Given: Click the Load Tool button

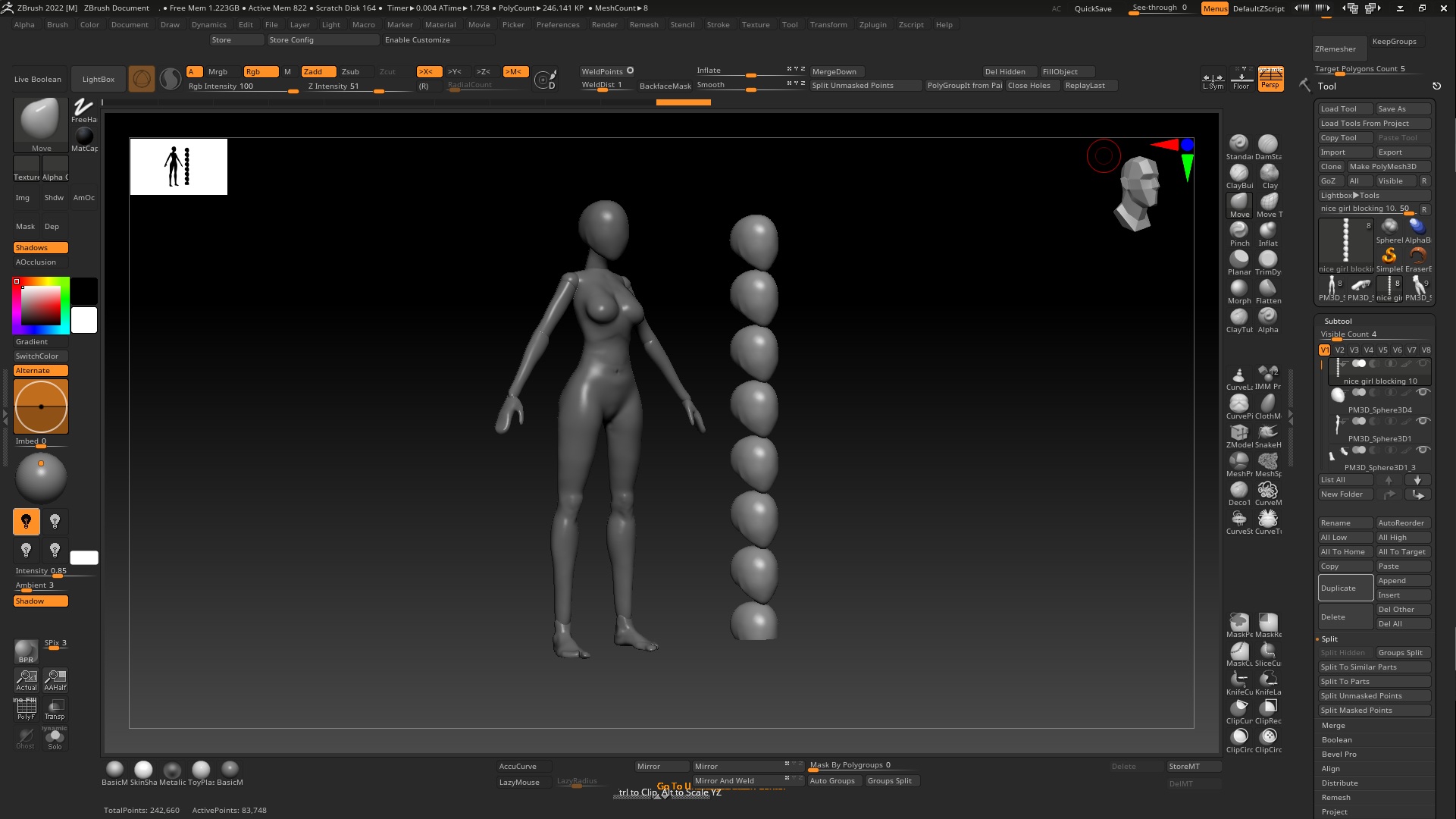Looking at the screenshot, I should [1345, 109].
